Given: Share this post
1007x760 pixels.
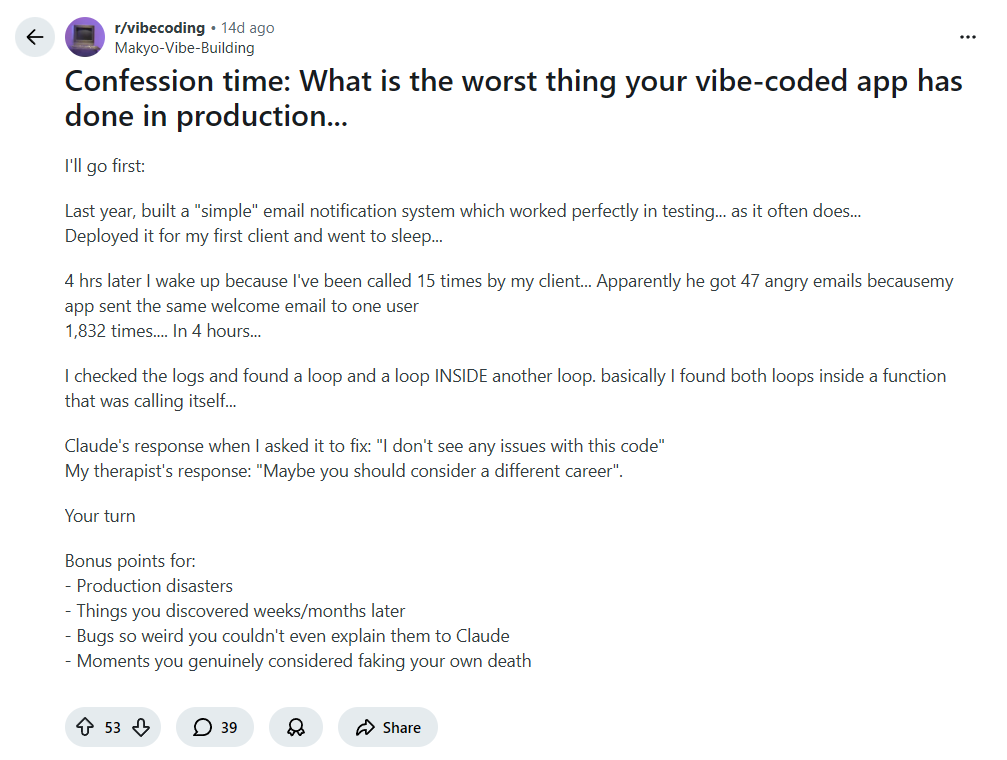Looking at the screenshot, I should (388, 727).
